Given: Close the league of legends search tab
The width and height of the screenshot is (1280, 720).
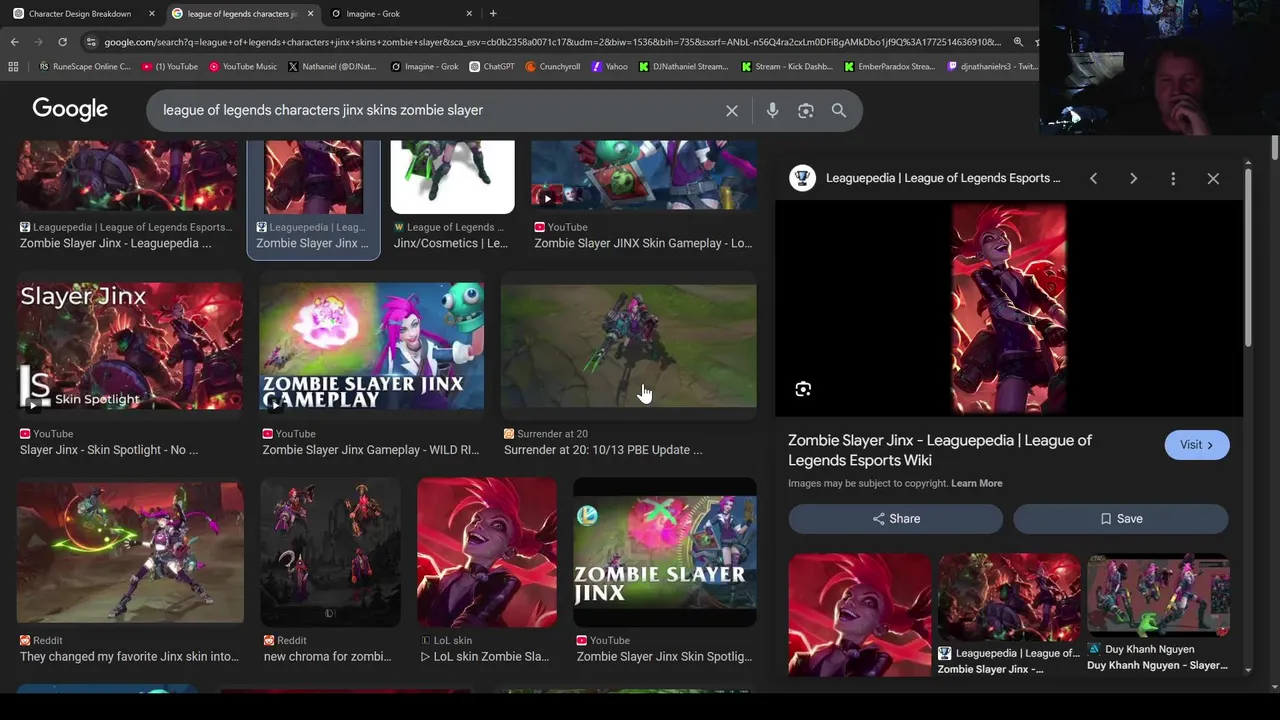Looking at the screenshot, I should click(310, 14).
